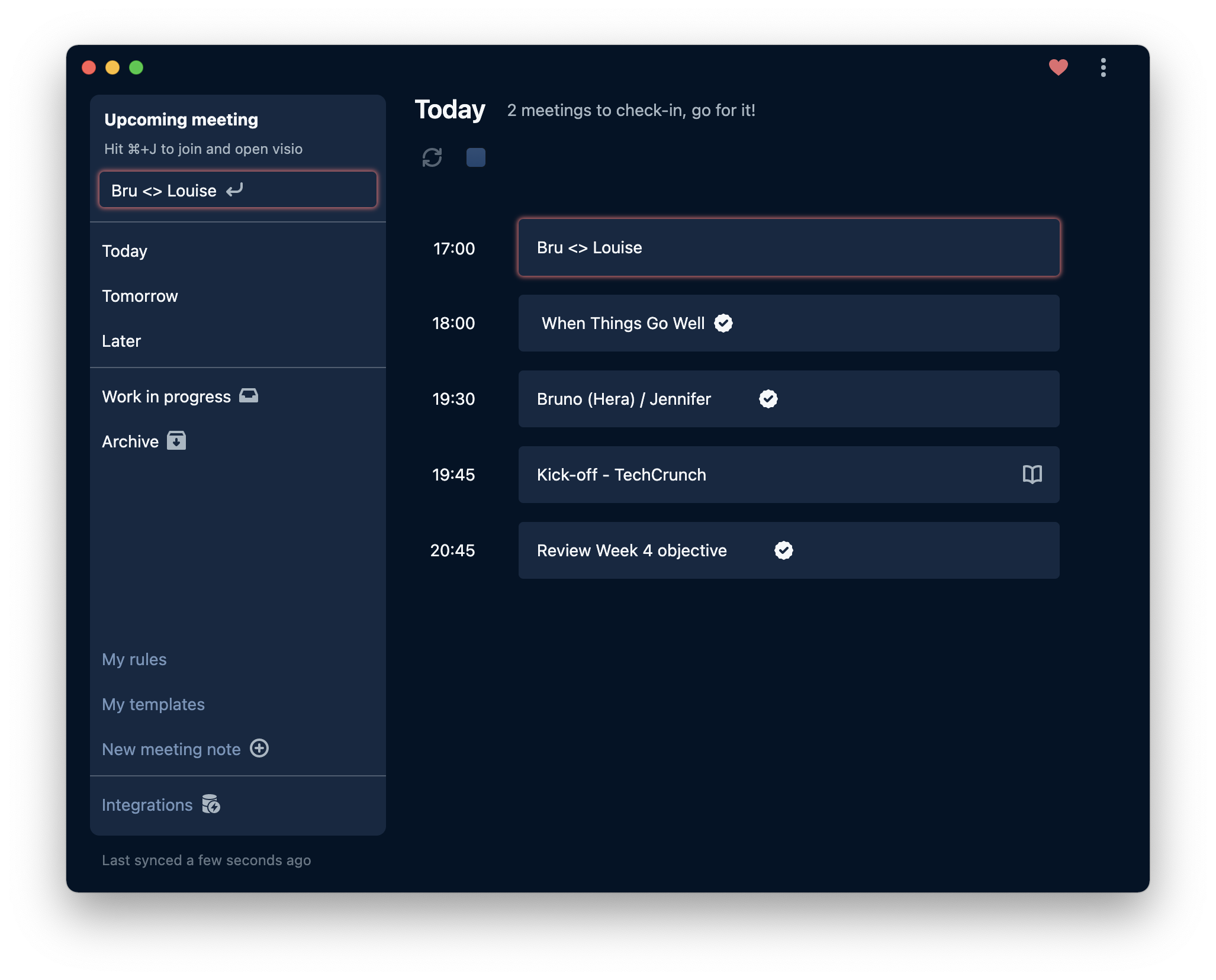The height and width of the screenshot is (980, 1216).
Task: Toggle checkmark on When Things Go Well
Action: 724,323
